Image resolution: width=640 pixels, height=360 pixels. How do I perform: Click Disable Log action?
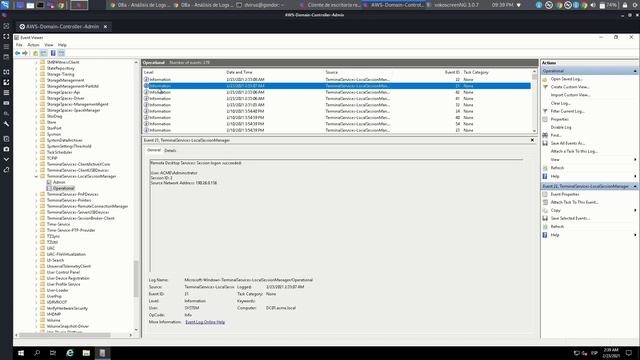(x=561, y=127)
